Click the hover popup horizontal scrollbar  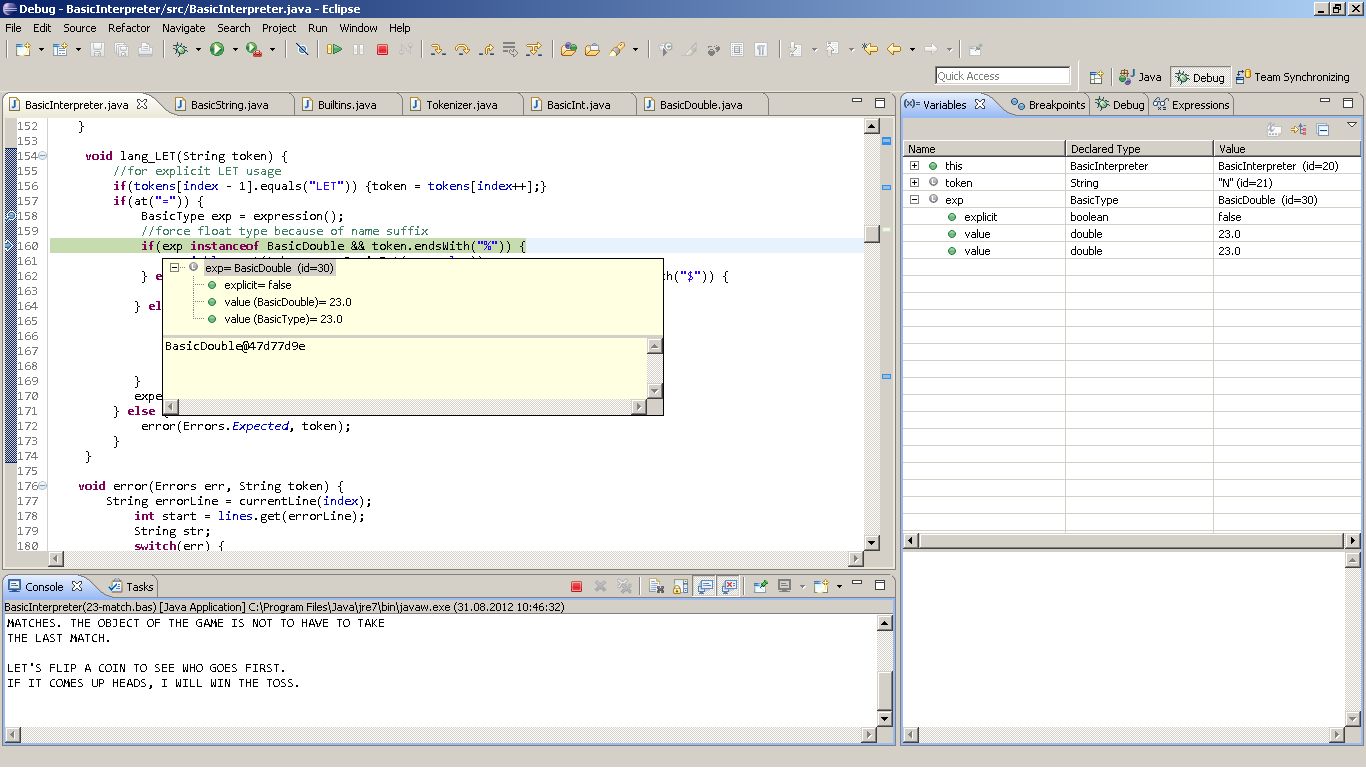(x=405, y=406)
